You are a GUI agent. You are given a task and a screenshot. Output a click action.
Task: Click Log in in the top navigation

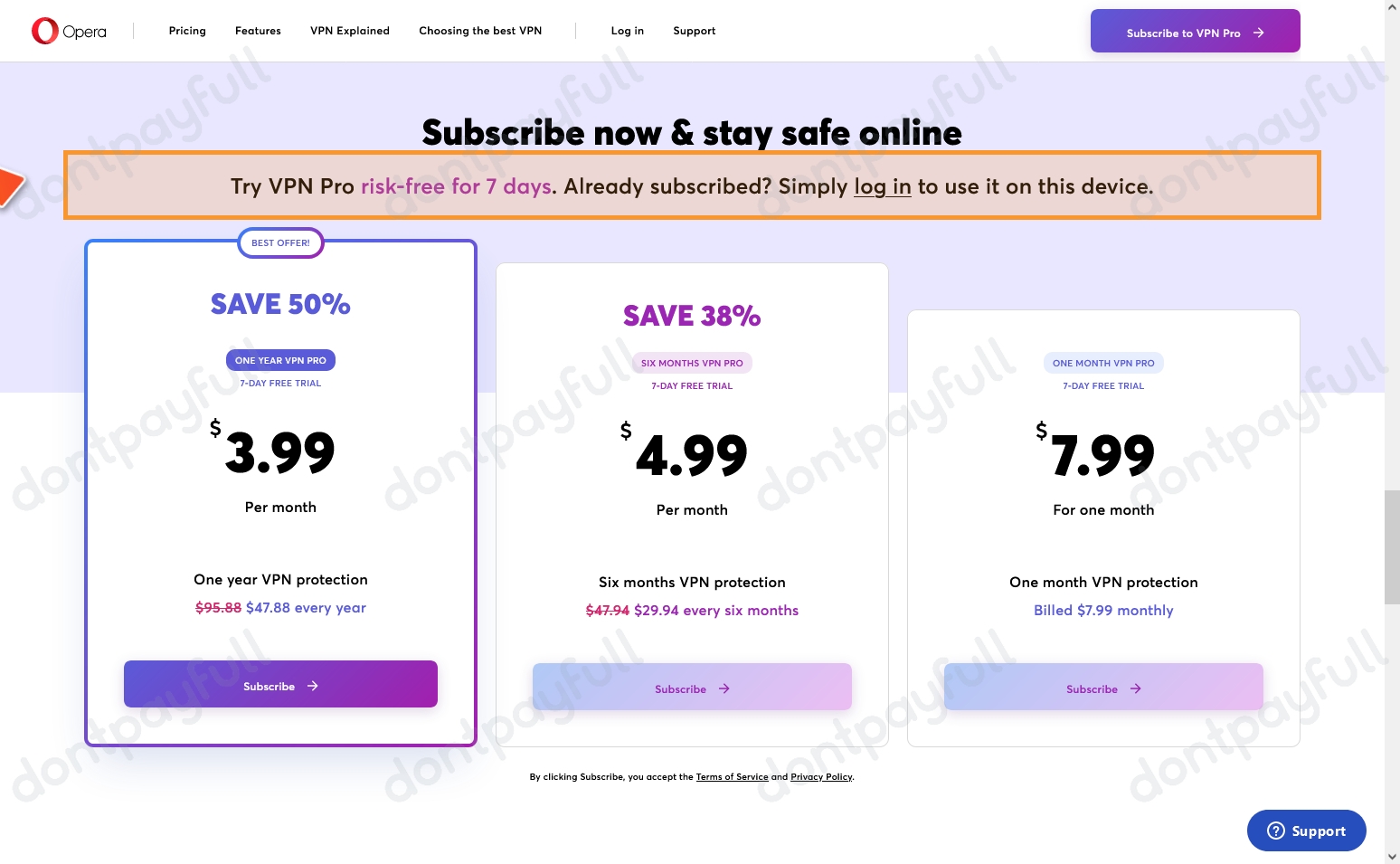(627, 31)
